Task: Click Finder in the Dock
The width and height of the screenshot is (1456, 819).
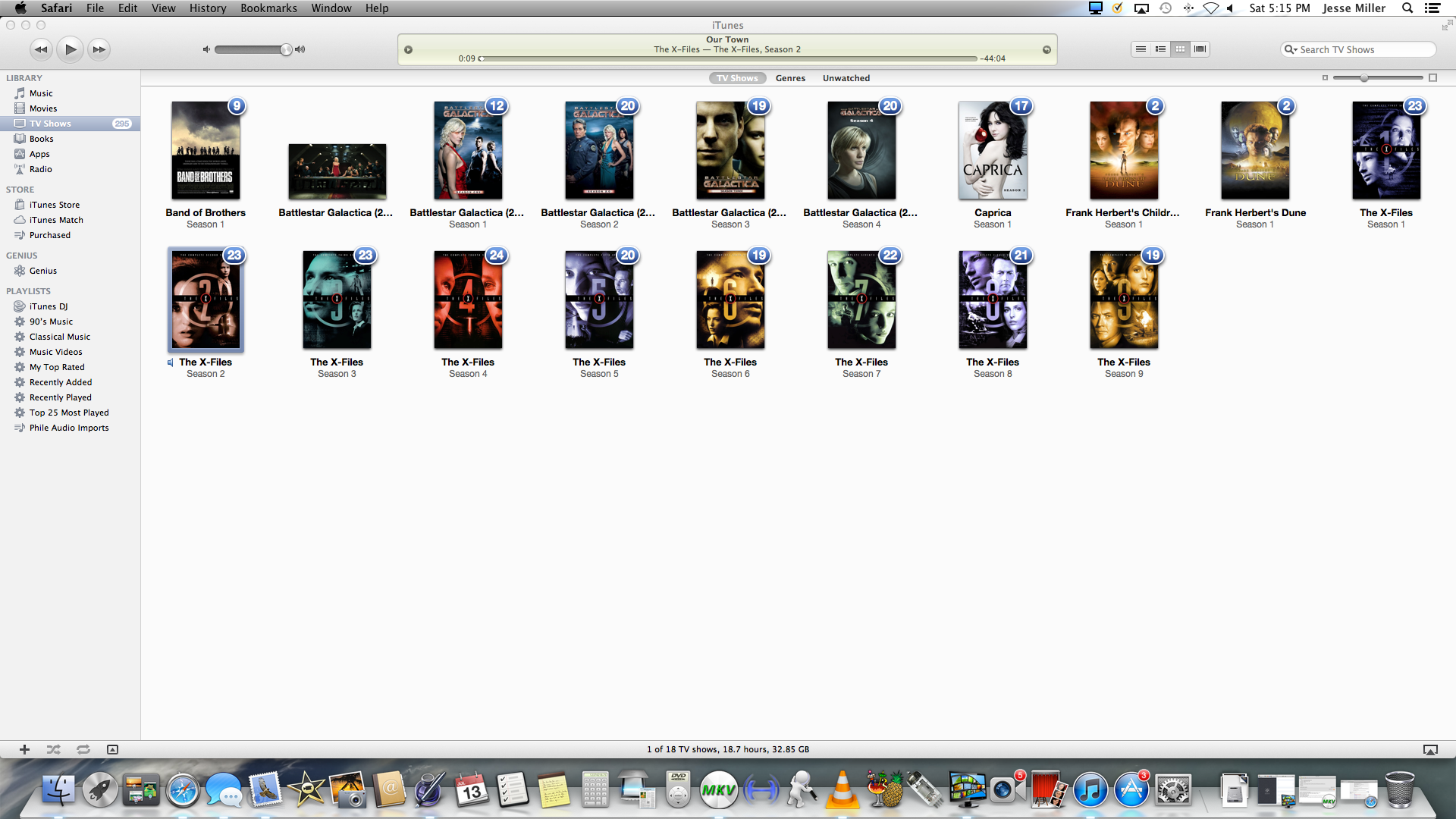Action: (58, 790)
